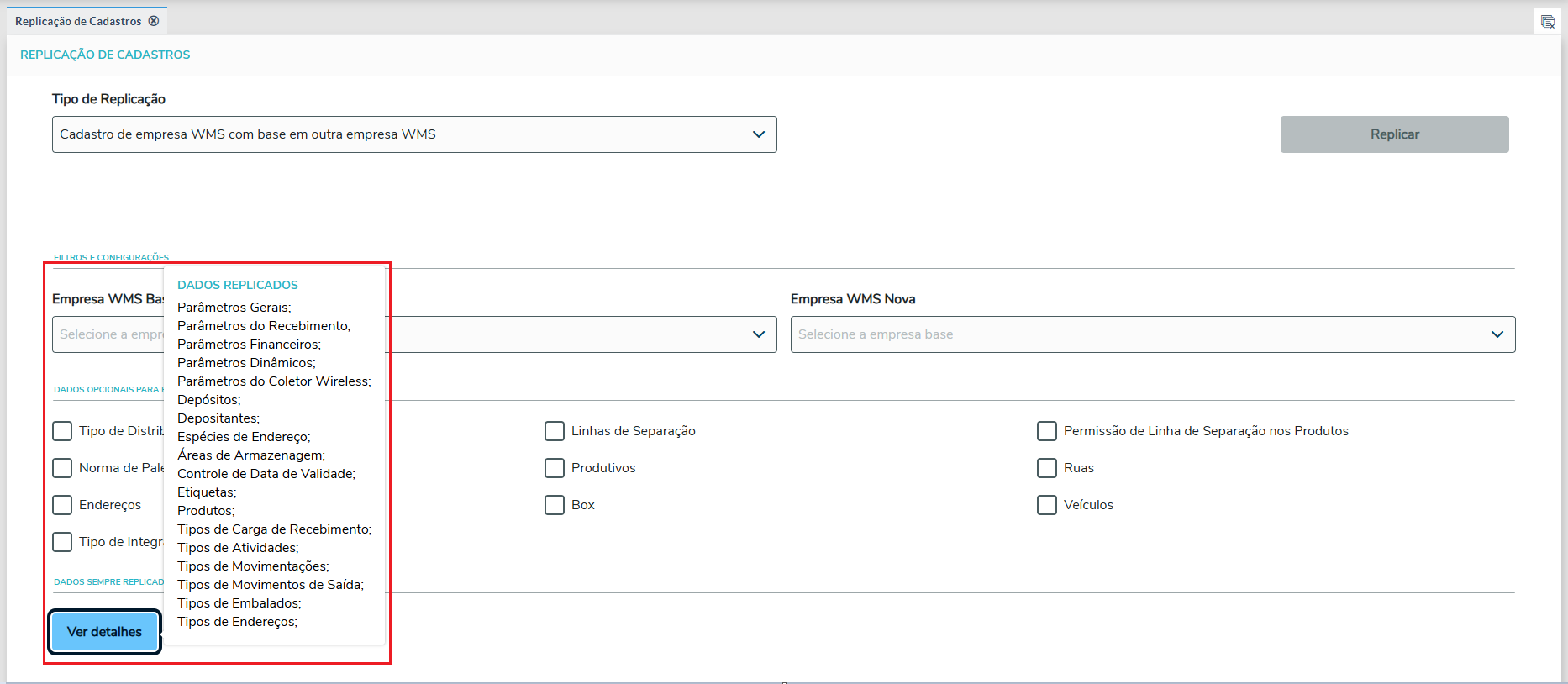Viewport: 1568px width, 684px height.
Task: Click the Ver detalhes button
Action: pyautogui.click(x=104, y=632)
